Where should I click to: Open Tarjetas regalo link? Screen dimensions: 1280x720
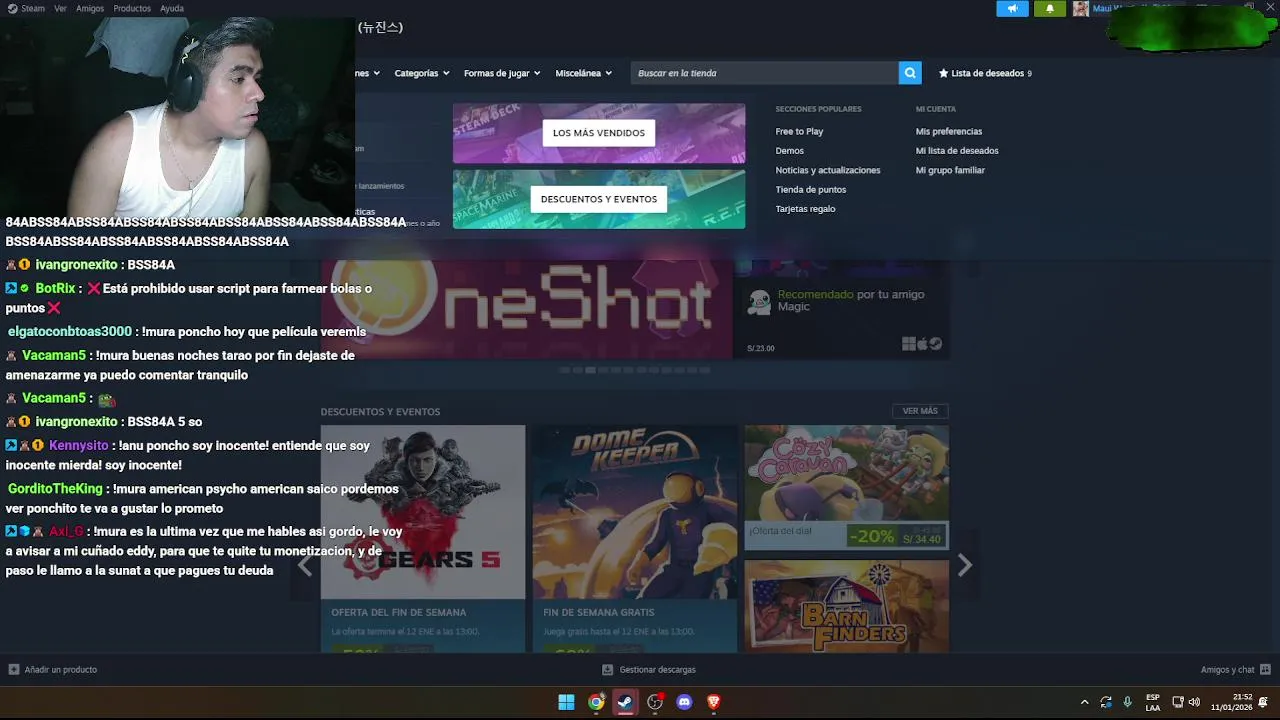pos(805,209)
